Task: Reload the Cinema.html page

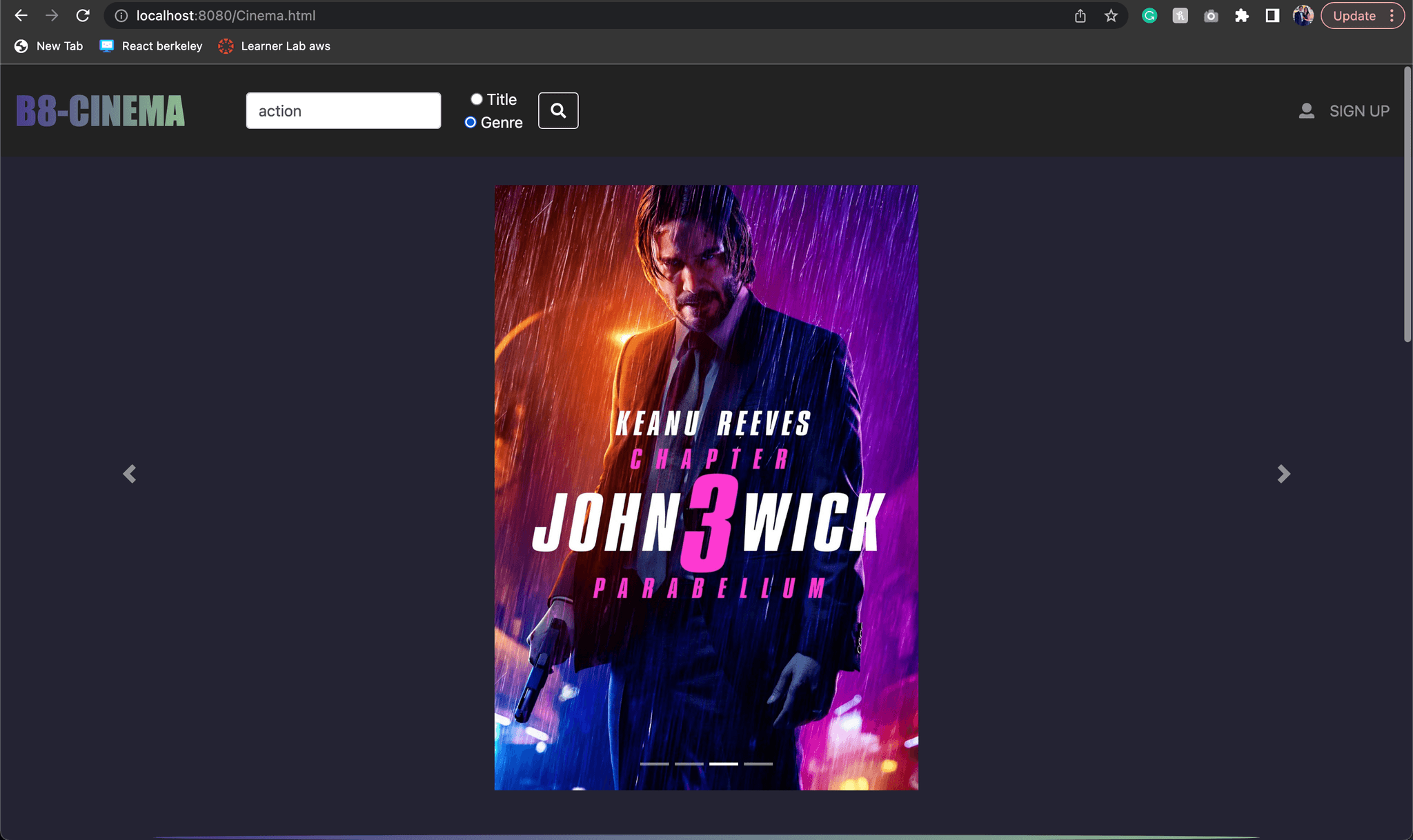Action: (83, 15)
